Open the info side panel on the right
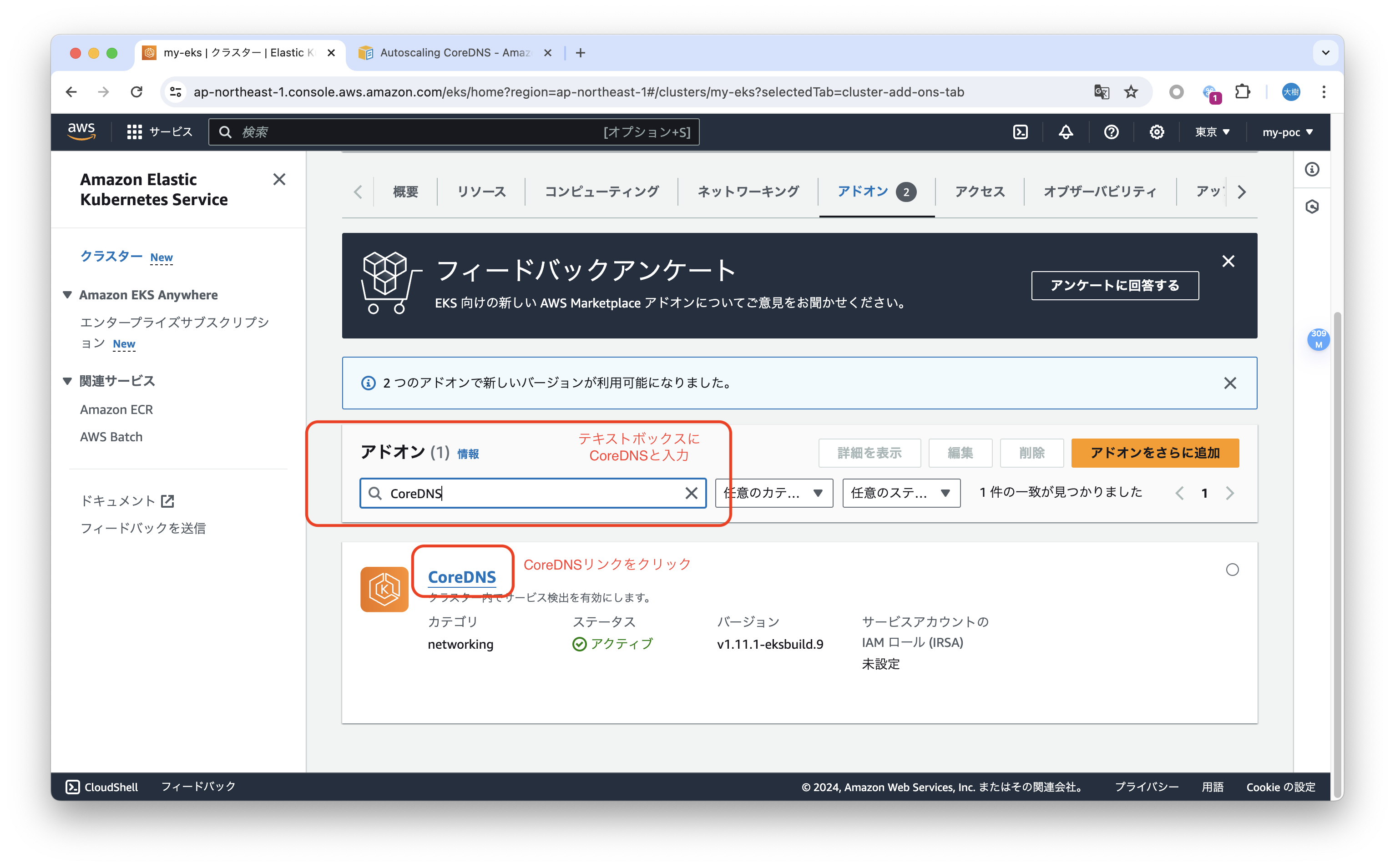 point(1312,169)
